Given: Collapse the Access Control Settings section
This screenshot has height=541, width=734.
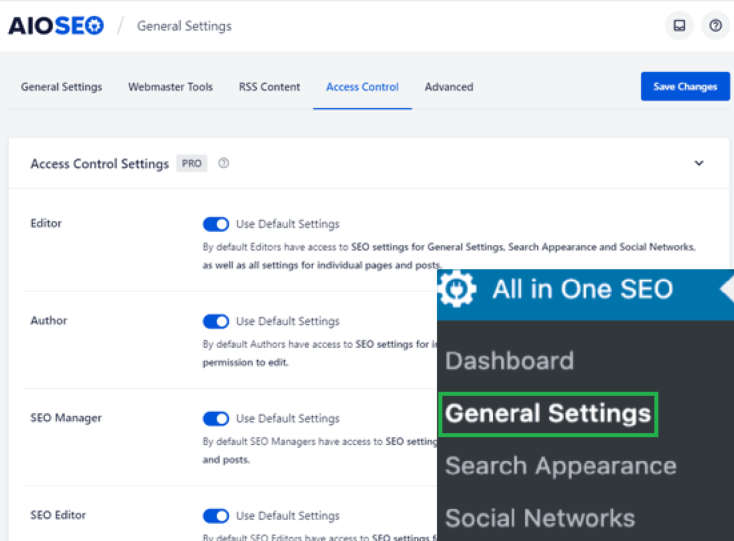Looking at the screenshot, I should click(699, 164).
